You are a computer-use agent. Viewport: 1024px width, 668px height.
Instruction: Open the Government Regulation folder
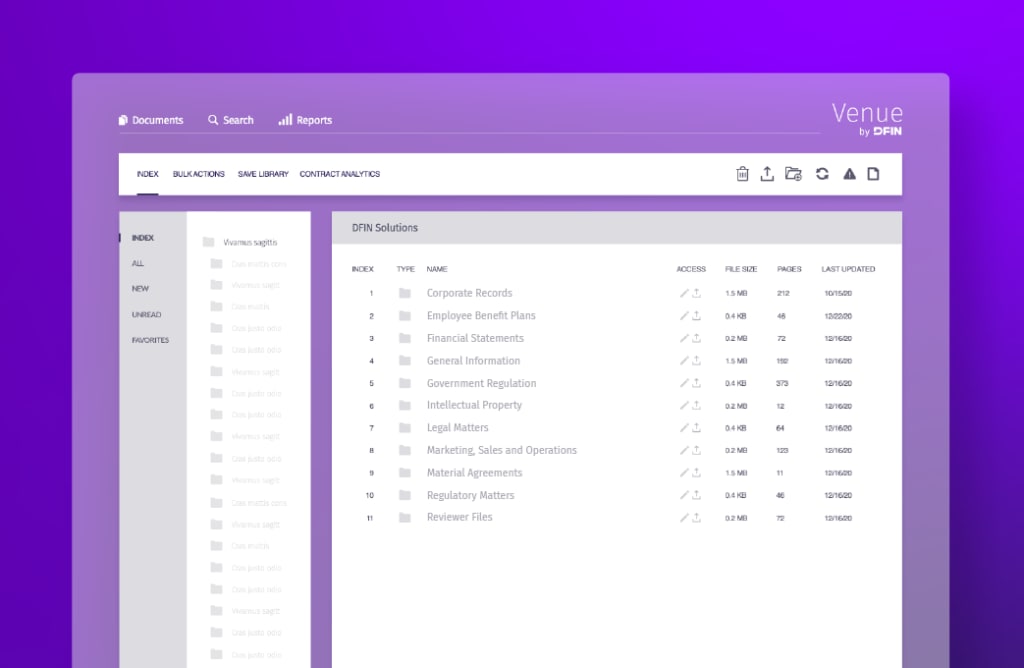tap(481, 383)
